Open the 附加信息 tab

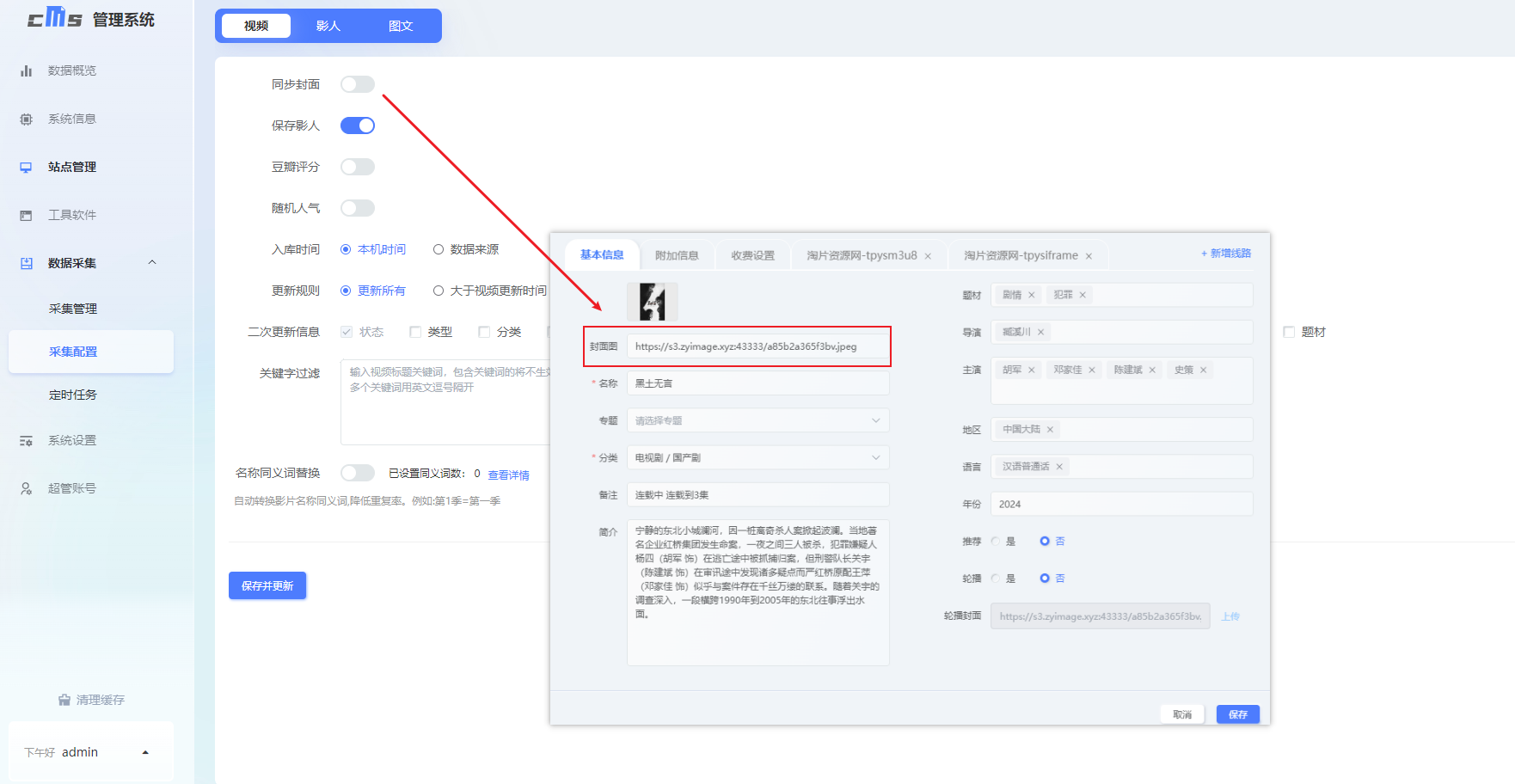[677, 255]
